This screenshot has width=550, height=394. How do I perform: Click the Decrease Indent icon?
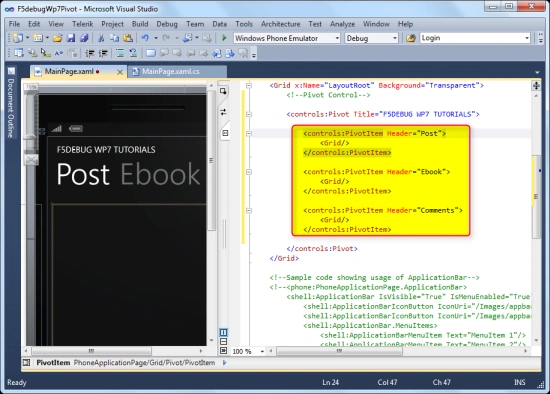coord(90,53)
